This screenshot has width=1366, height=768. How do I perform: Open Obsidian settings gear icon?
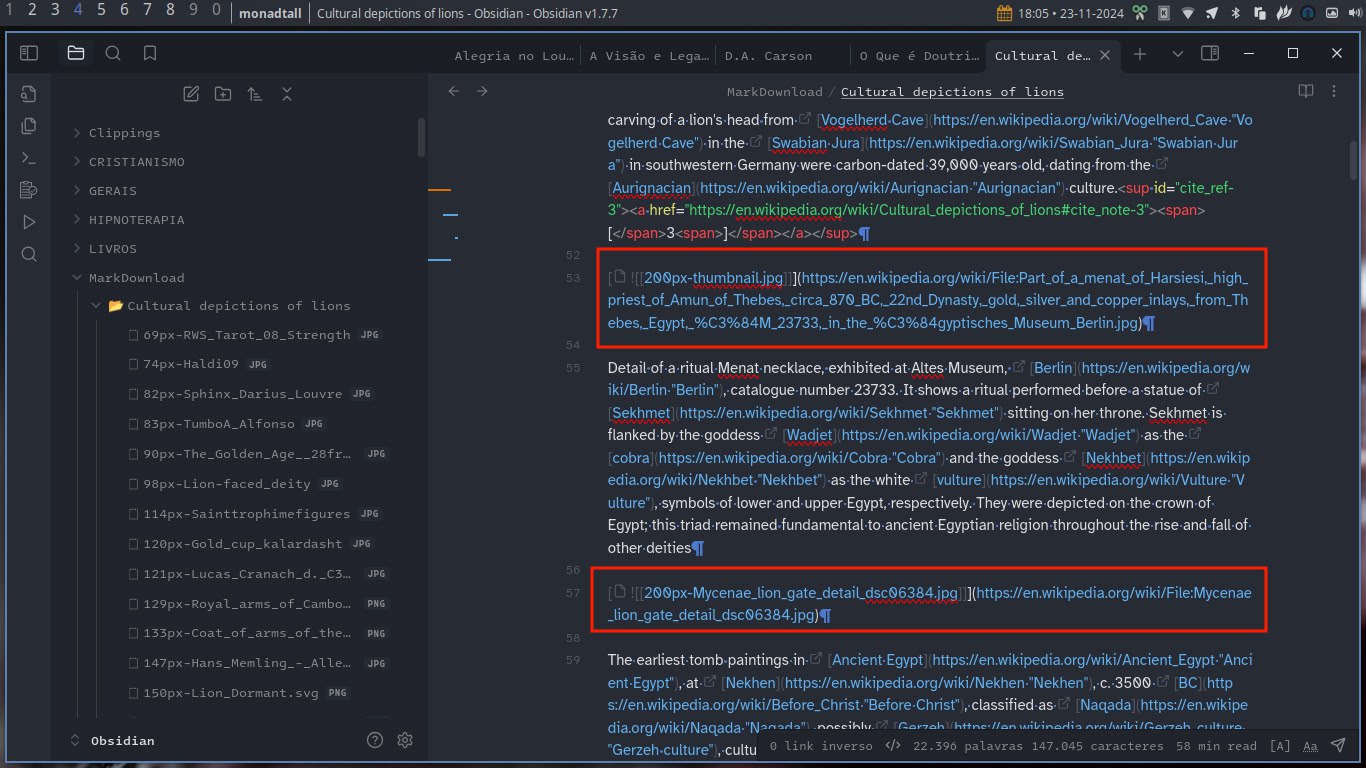[405, 740]
